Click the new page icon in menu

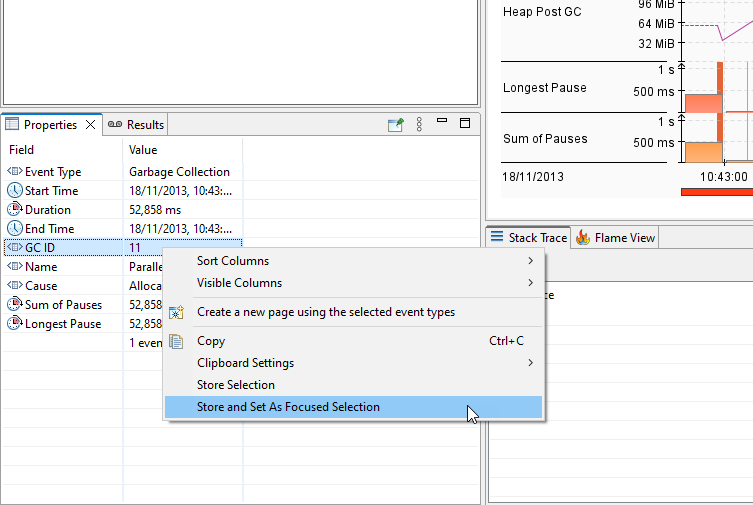point(177,312)
